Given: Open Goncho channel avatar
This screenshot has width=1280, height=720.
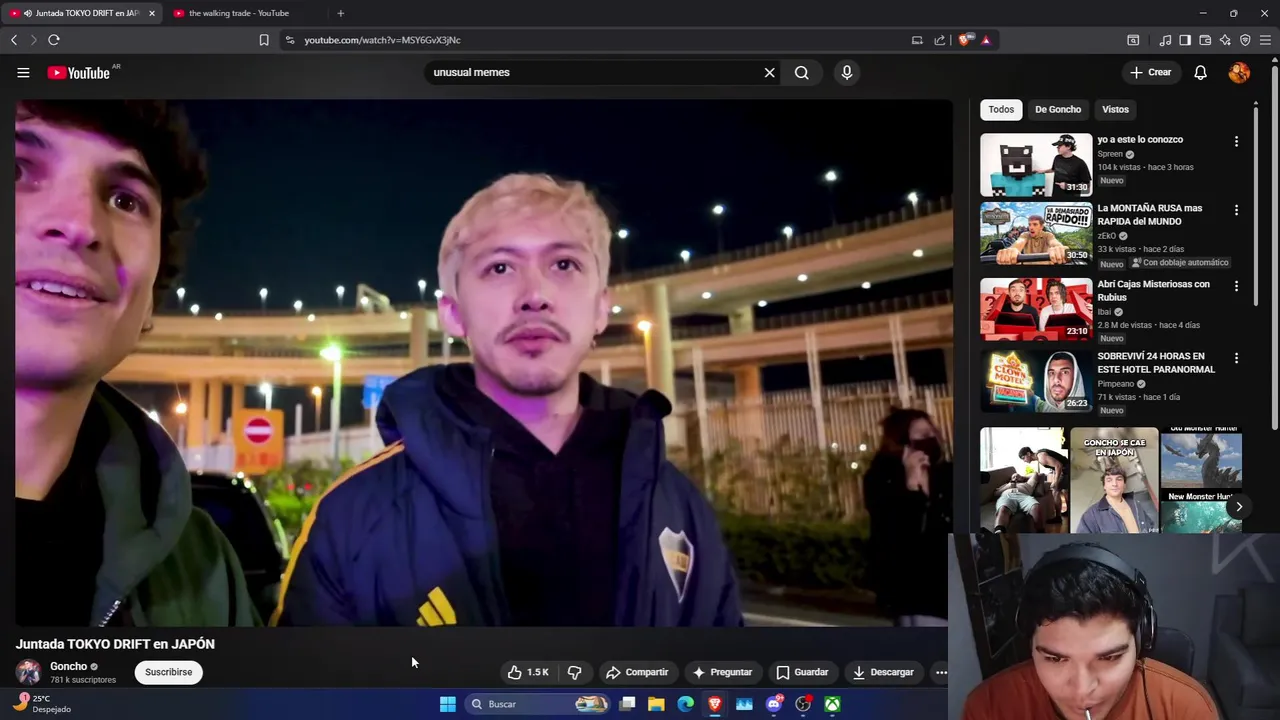Looking at the screenshot, I should 28,672.
